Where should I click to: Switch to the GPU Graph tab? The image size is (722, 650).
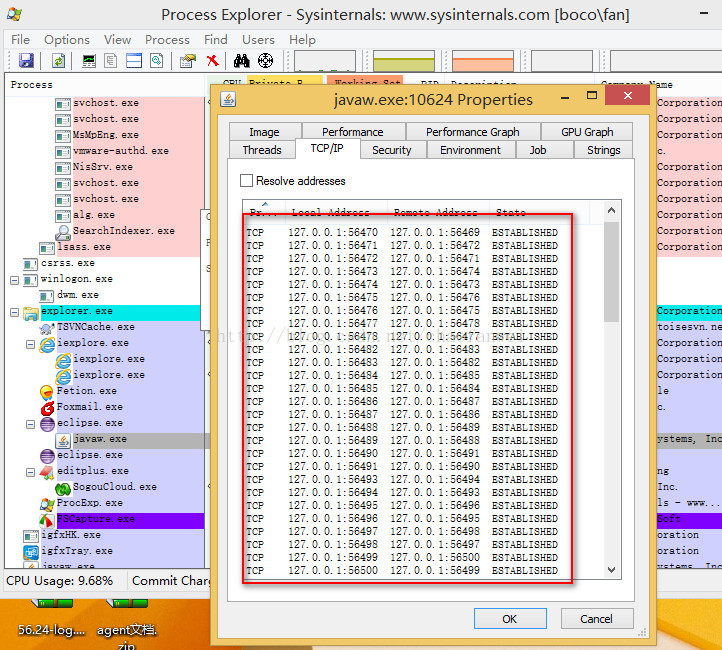click(587, 132)
